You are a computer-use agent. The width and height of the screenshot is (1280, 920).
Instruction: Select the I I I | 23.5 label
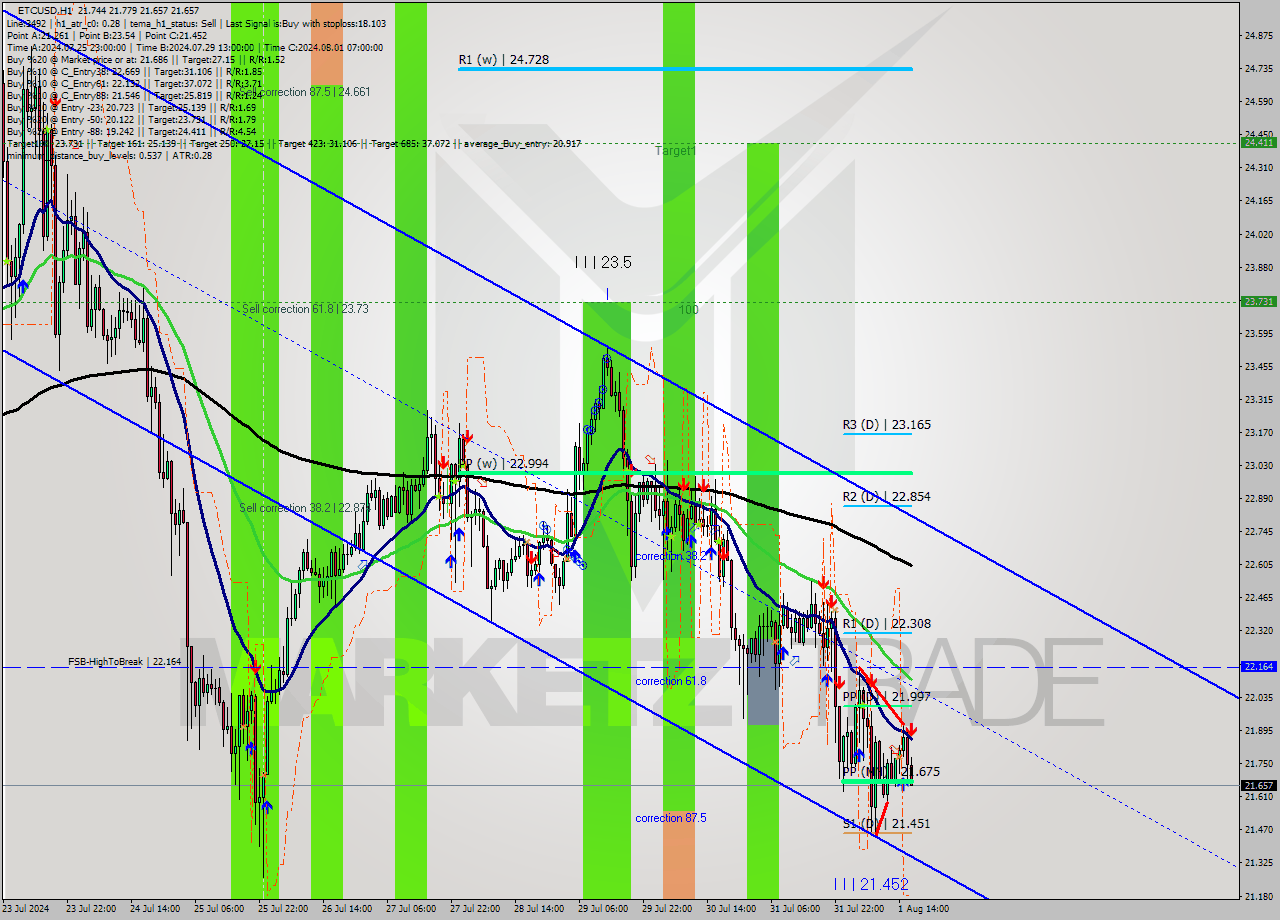click(x=603, y=263)
